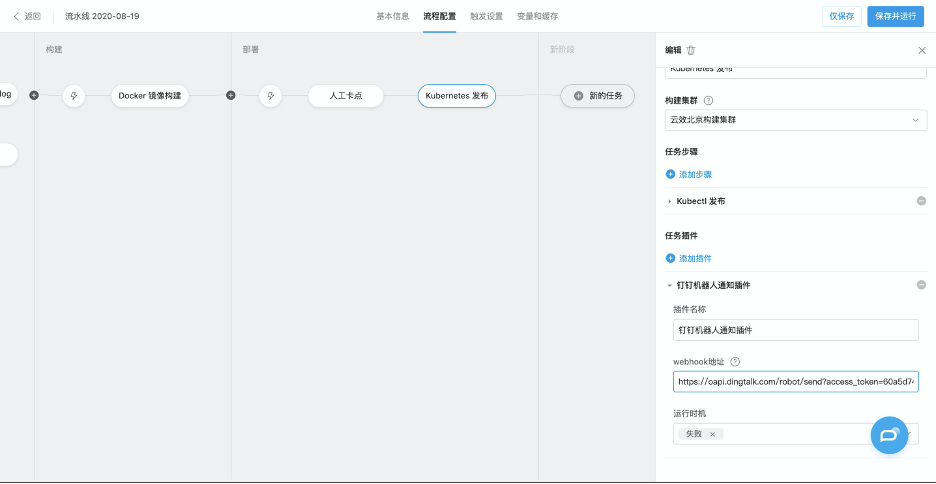The width and height of the screenshot is (936, 484).
Task: Remove the 失败 tag from 运行时机
Action: (712, 434)
